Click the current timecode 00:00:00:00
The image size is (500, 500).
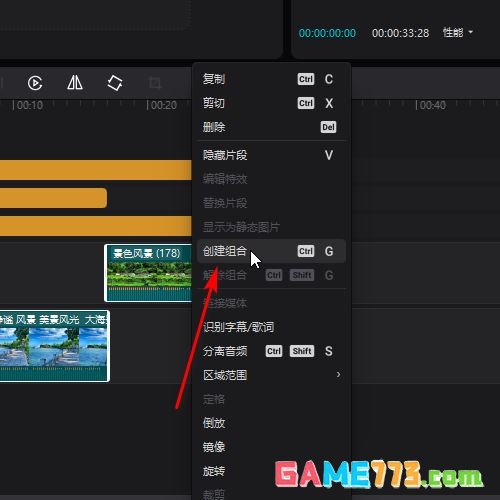pyautogui.click(x=327, y=33)
